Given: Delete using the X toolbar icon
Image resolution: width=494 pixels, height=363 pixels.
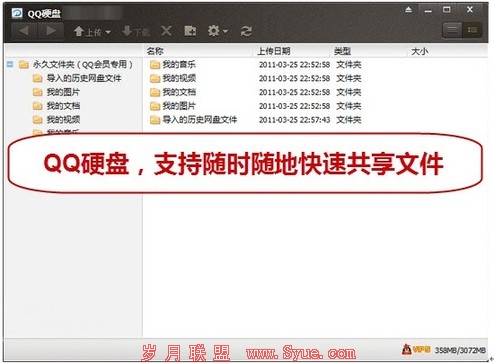Looking at the screenshot, I should point(166,31).
